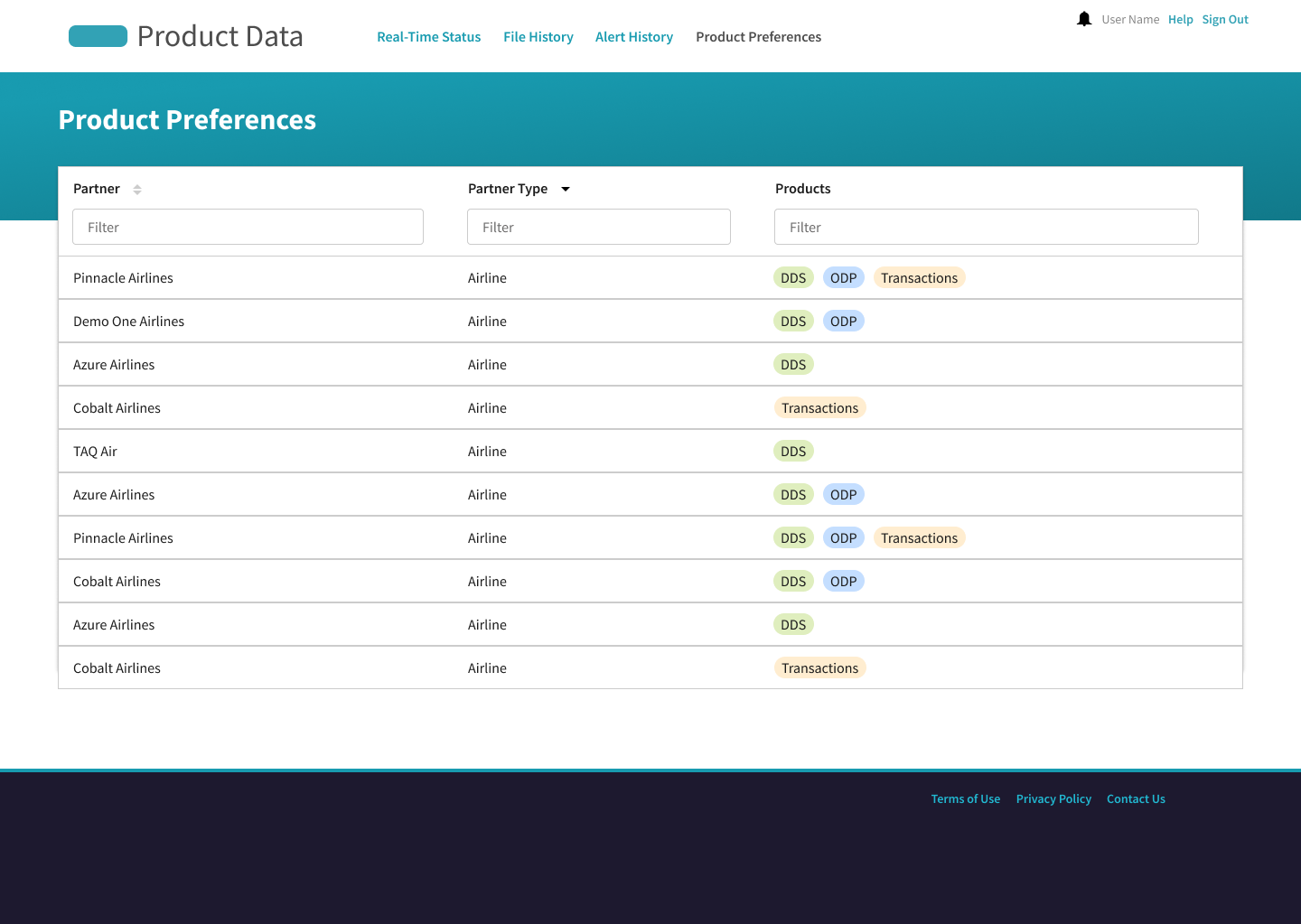
Task: Focus the Products filter field
Action: click(987, 227)
